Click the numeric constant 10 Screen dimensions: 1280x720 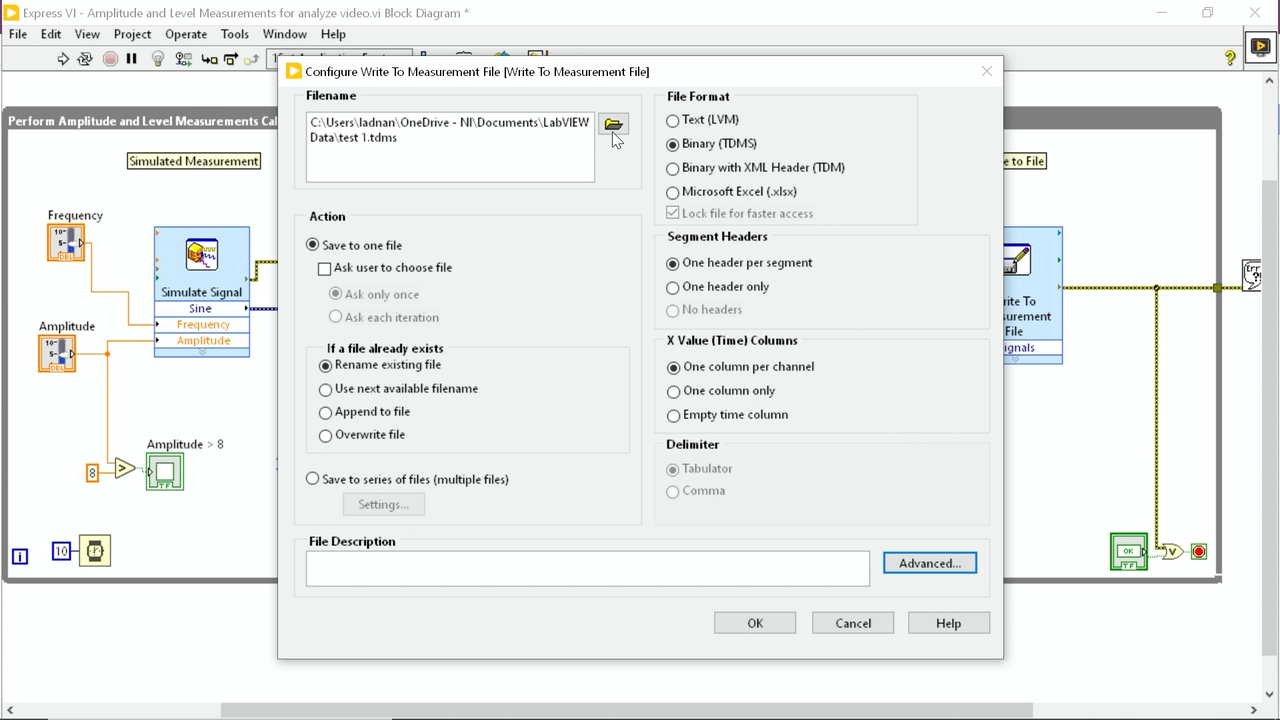(62, 551)
